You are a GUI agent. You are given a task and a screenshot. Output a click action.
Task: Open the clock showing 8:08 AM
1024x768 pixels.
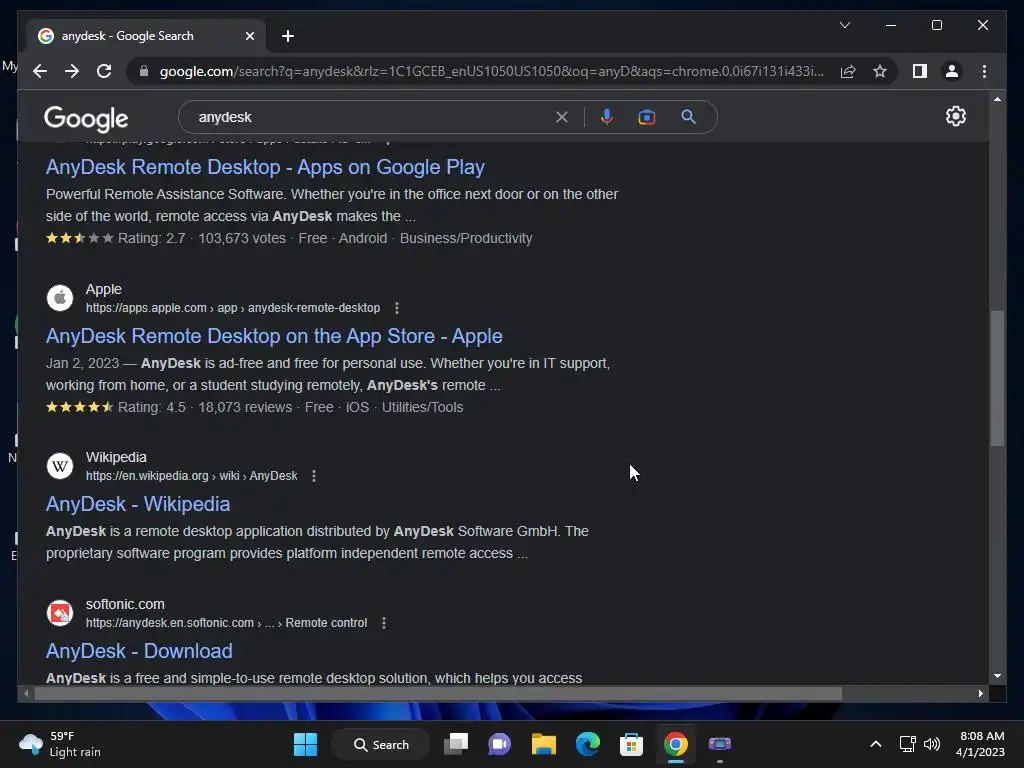pyautogui.click(x=980, y=744)
